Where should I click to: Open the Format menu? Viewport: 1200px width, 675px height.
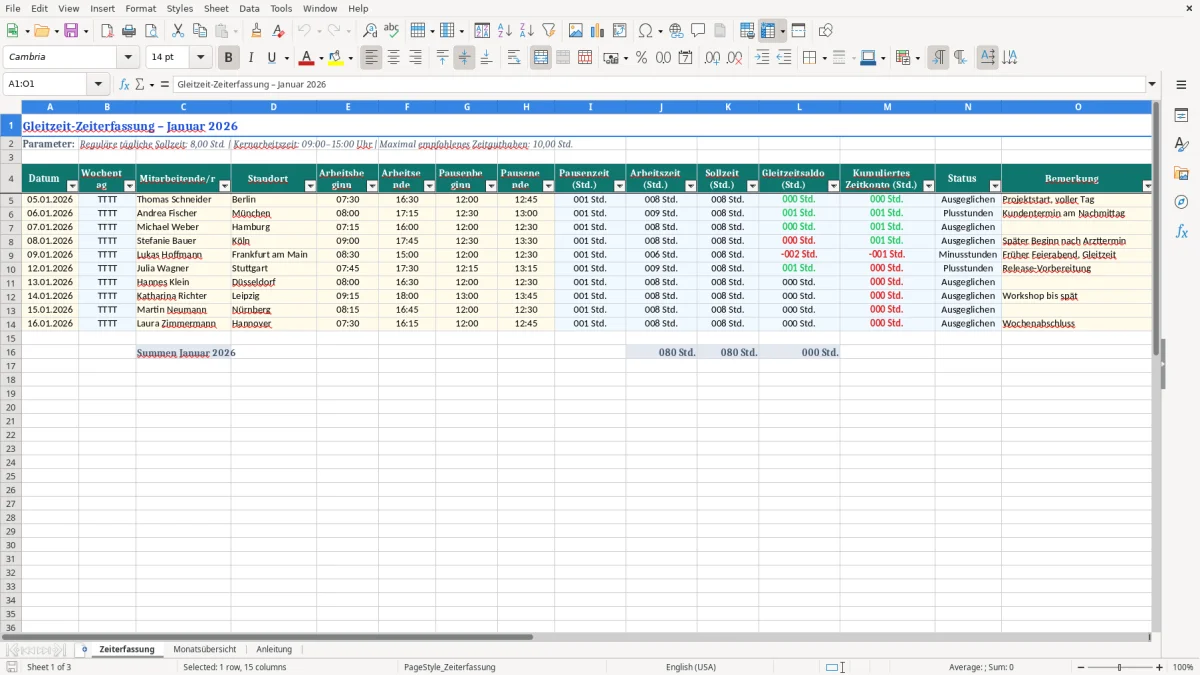point(141,8)
